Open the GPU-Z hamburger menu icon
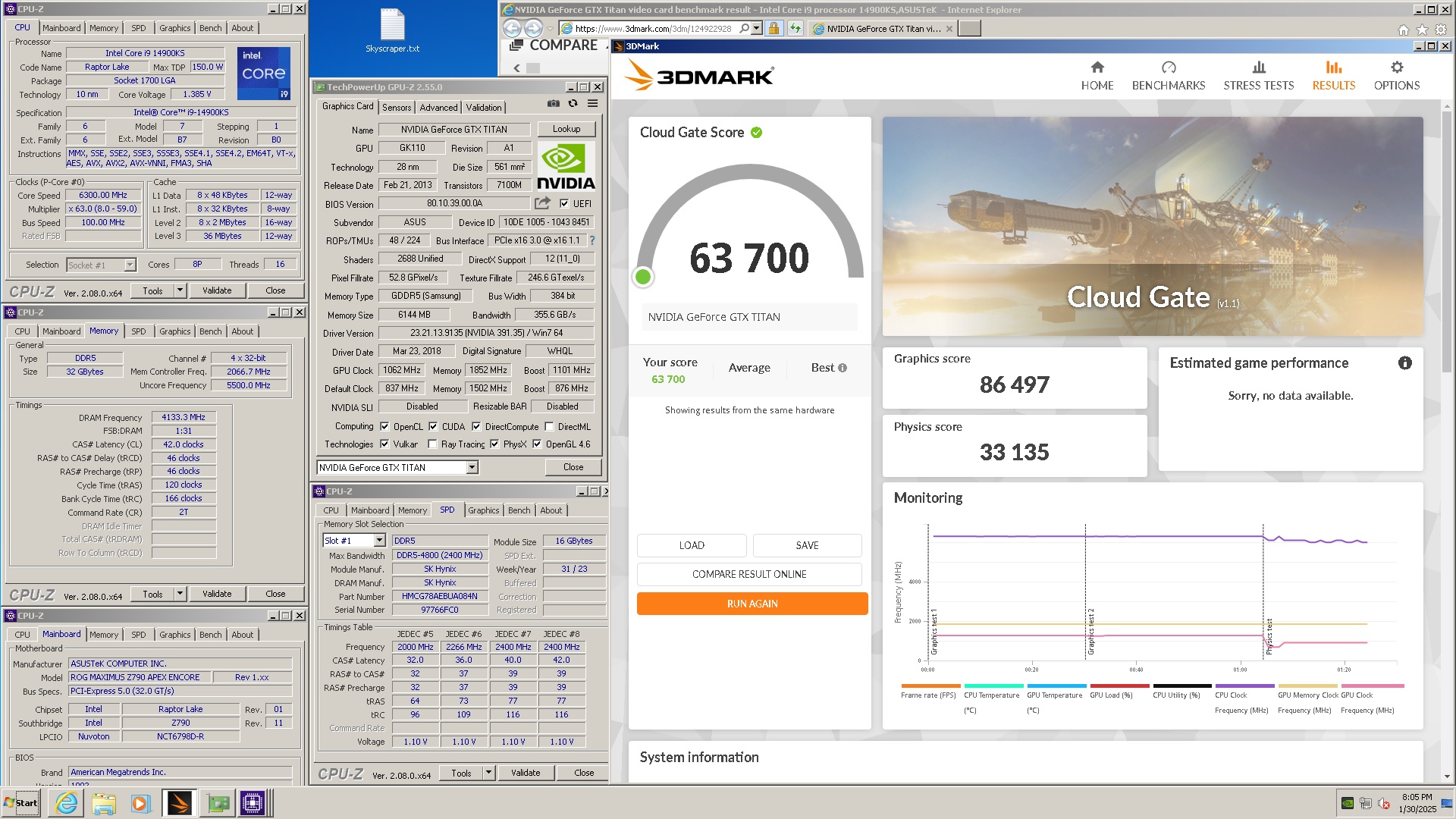This screenshot has height=819, width=1456. pos(592,103)
